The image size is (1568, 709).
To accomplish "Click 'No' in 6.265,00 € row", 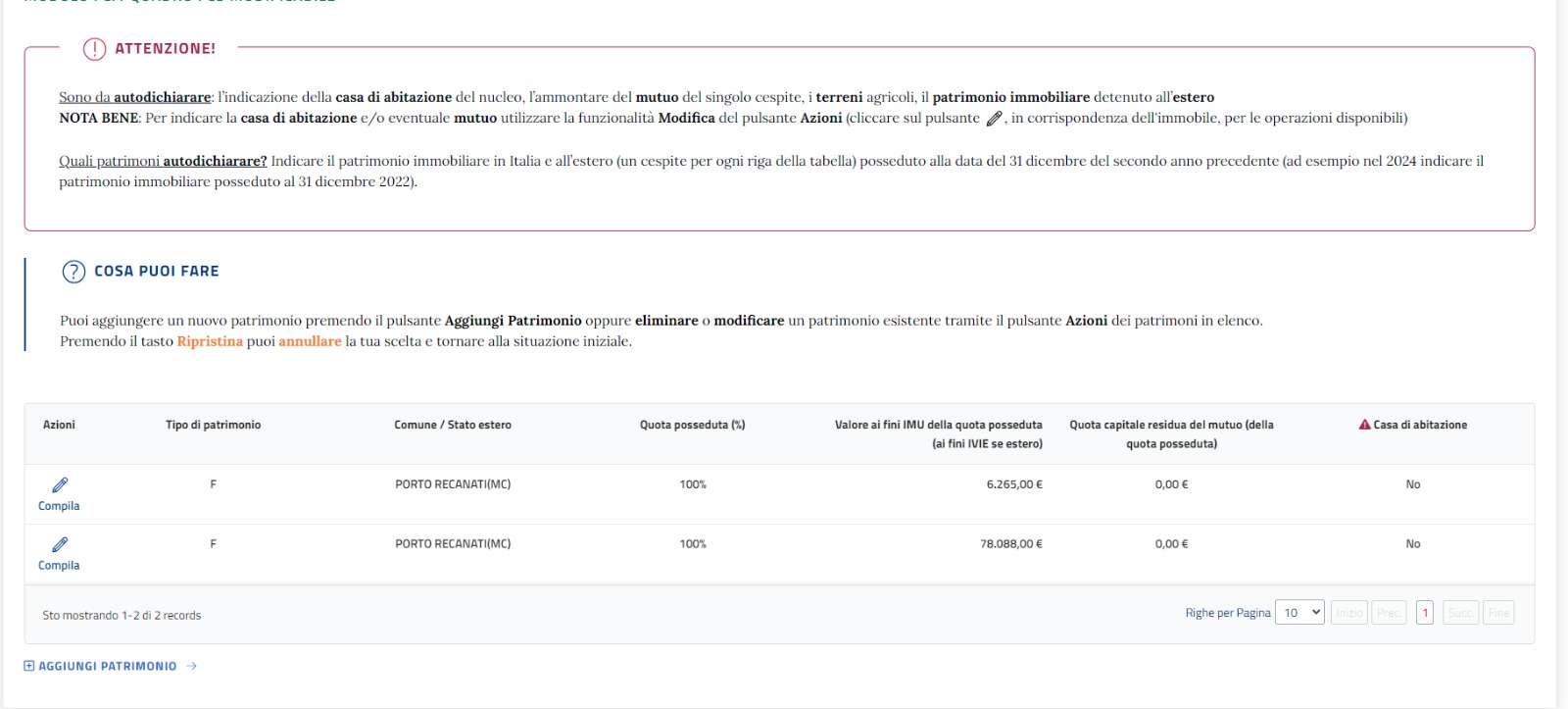I will pos(1413,484).
